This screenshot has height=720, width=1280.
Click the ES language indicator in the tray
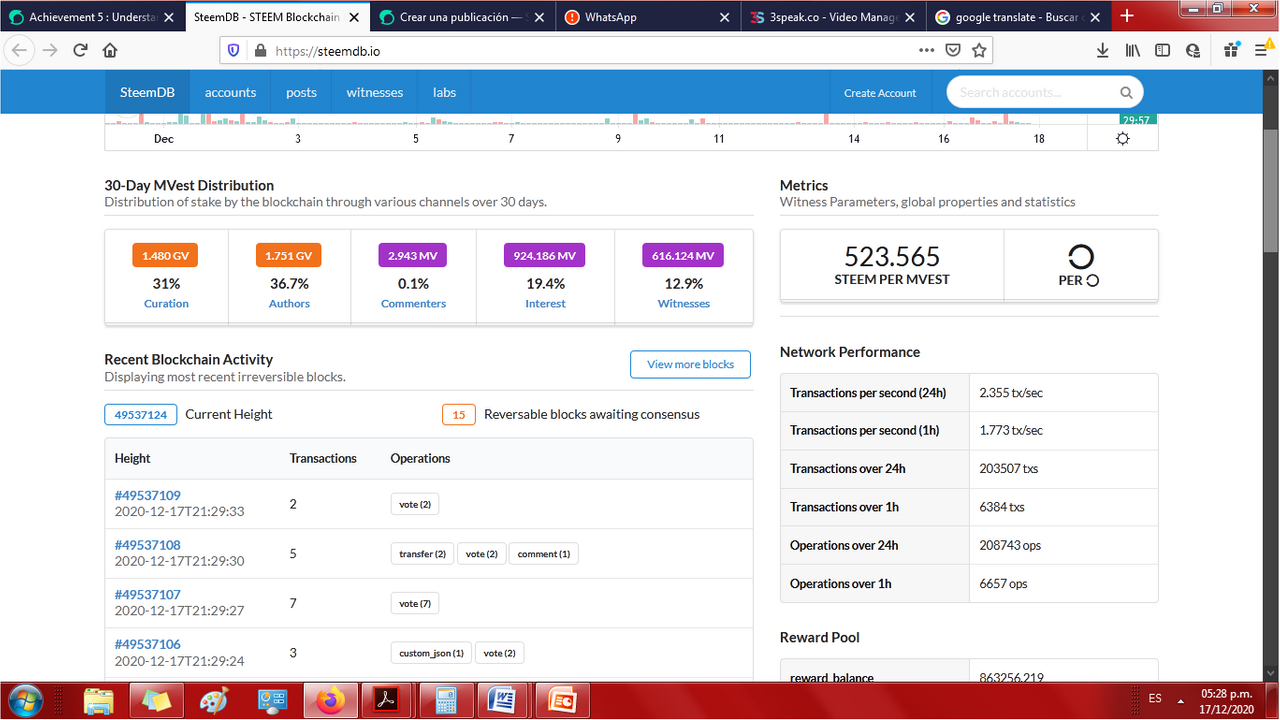tap(1155, 698)
